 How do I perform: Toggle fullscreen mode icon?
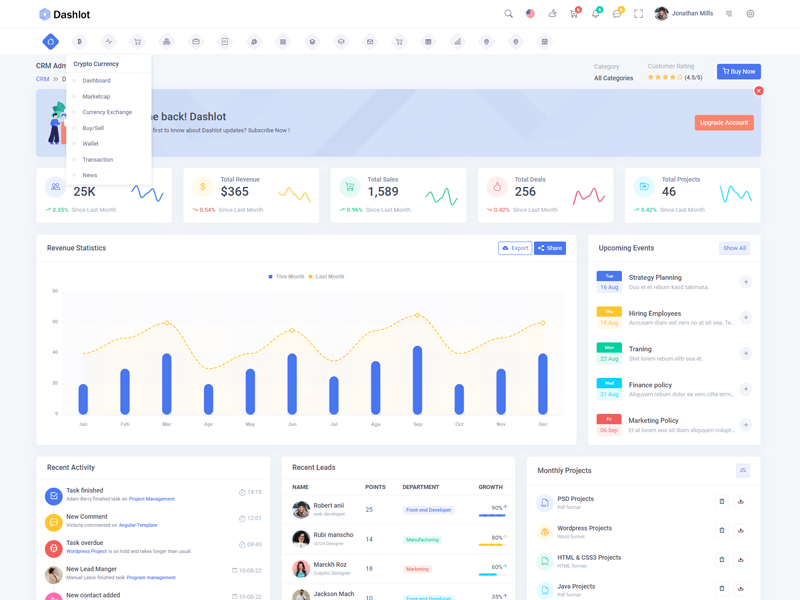(x=638, y=14)
